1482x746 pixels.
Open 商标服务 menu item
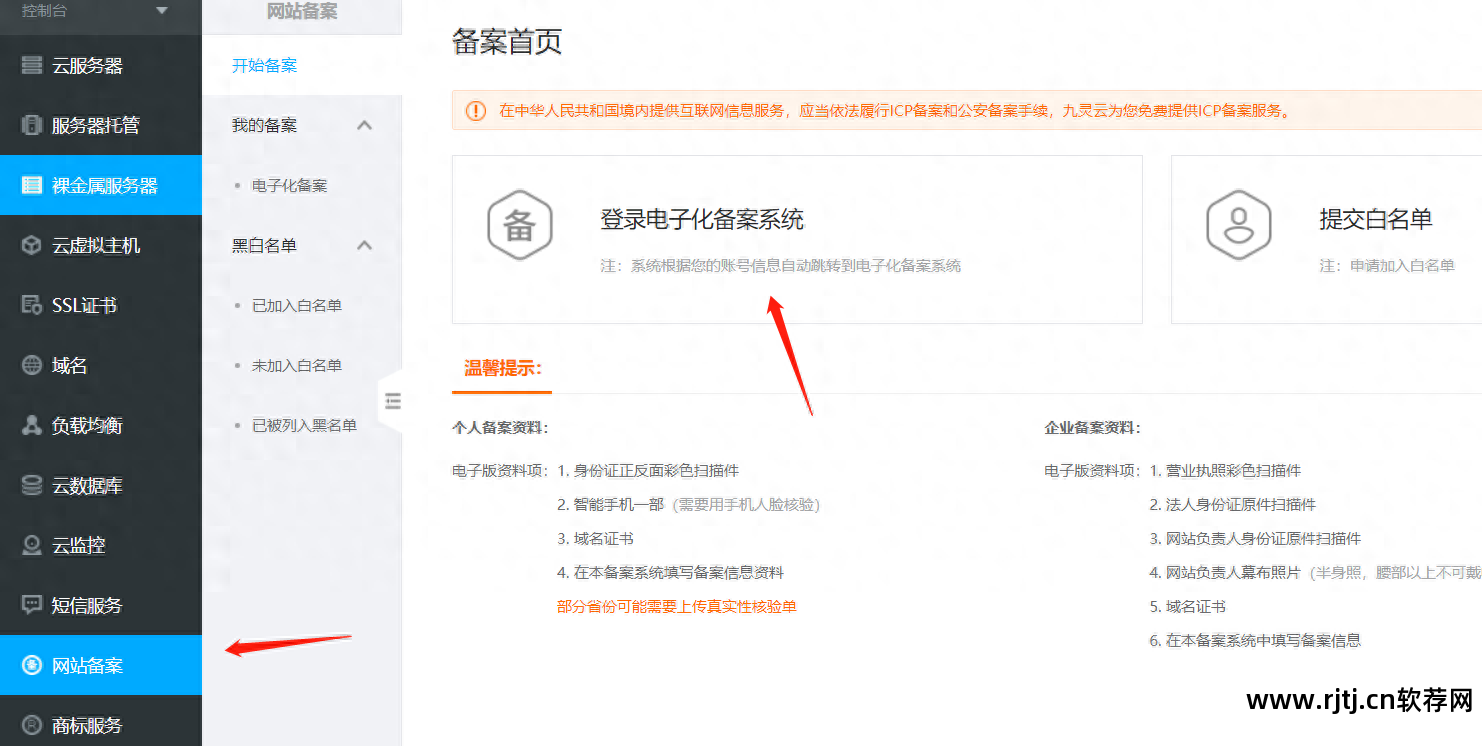[101, 726]
